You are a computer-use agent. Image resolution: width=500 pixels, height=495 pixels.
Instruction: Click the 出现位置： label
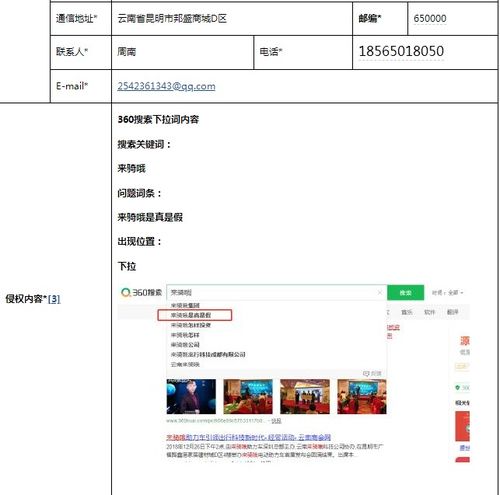click(x=139, y=242)
